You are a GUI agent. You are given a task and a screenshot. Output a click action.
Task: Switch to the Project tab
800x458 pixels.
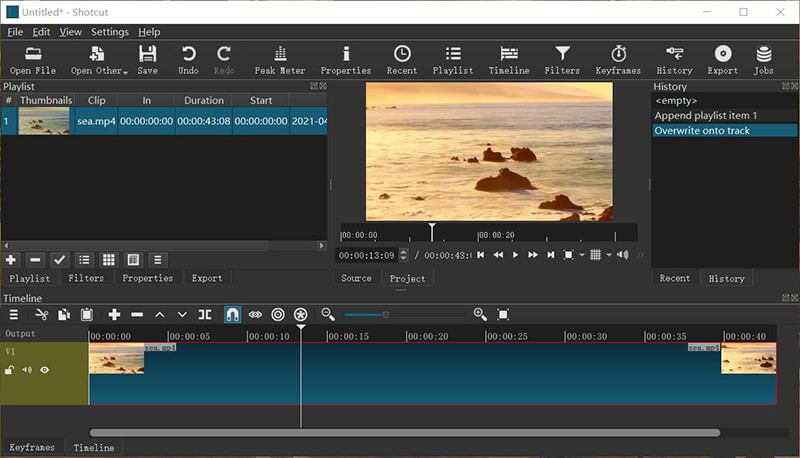(408, 278)
